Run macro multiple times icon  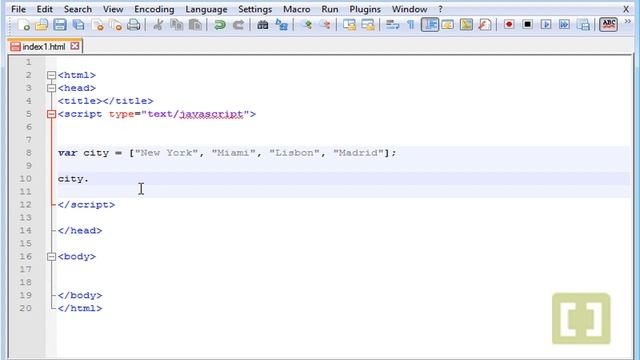click(x=564, y=25)
